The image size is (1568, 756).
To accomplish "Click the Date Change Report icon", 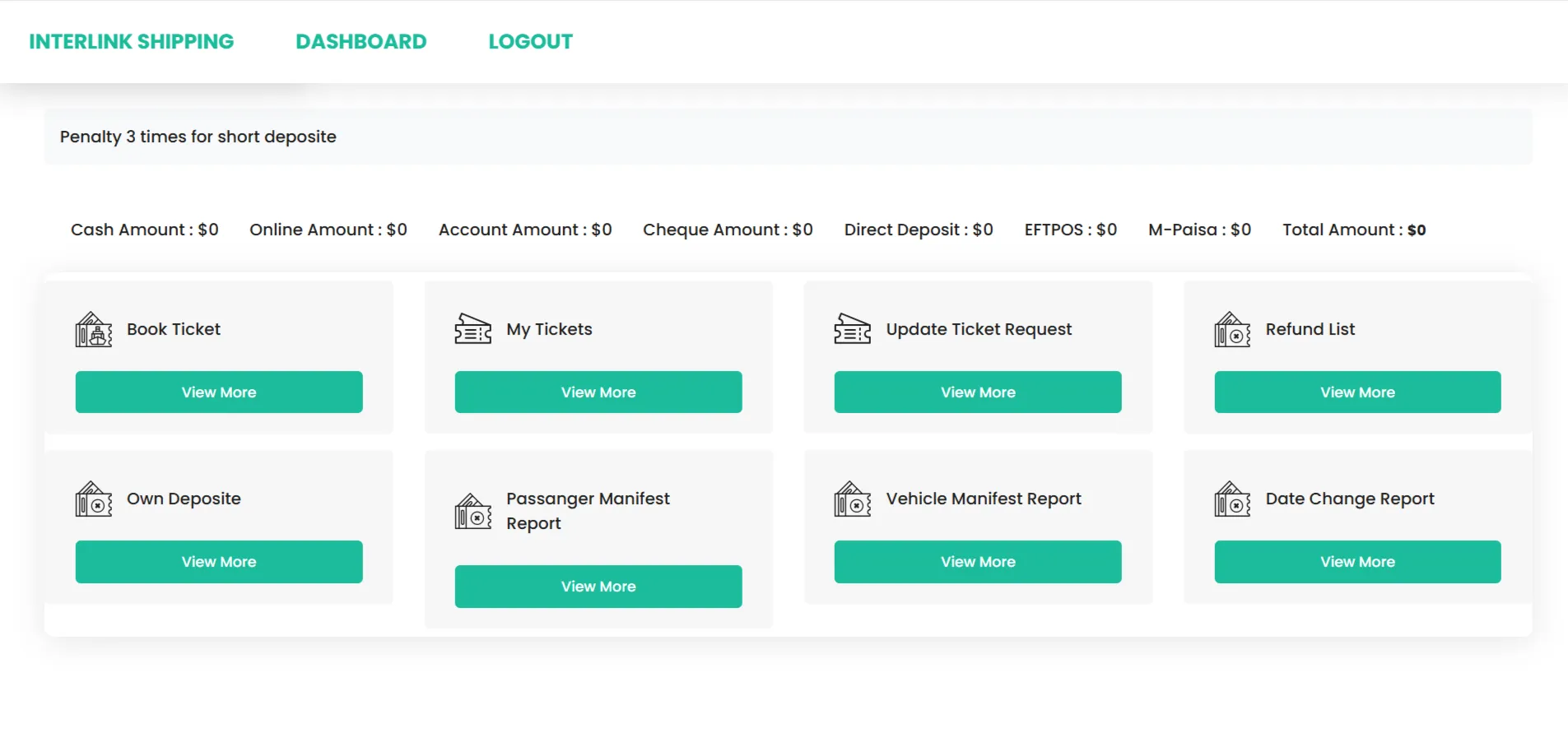I will (x=1232, y=499).
